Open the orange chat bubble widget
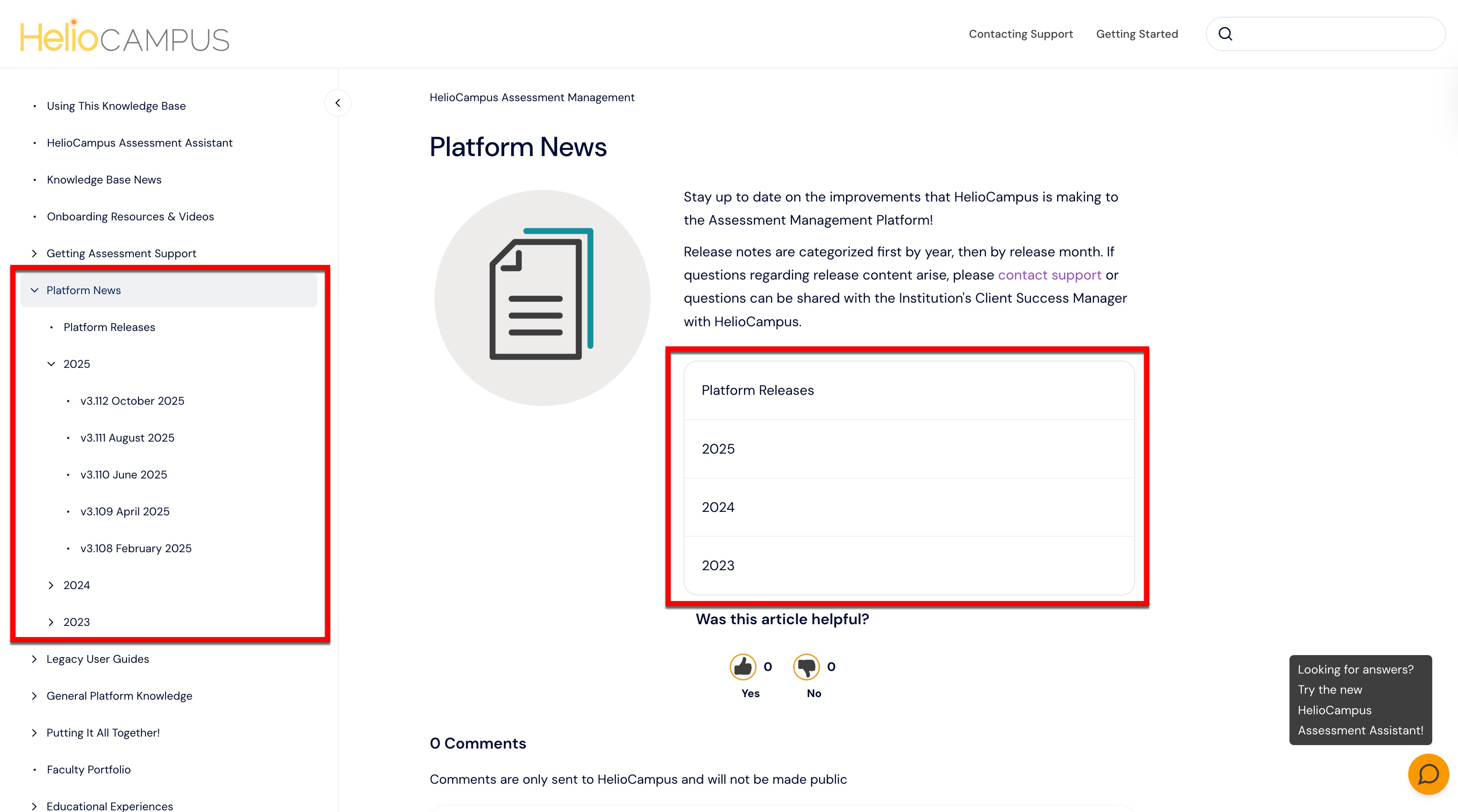Screen dimensions: 1458x812 pyautogui.click(x=1428, y=774)
